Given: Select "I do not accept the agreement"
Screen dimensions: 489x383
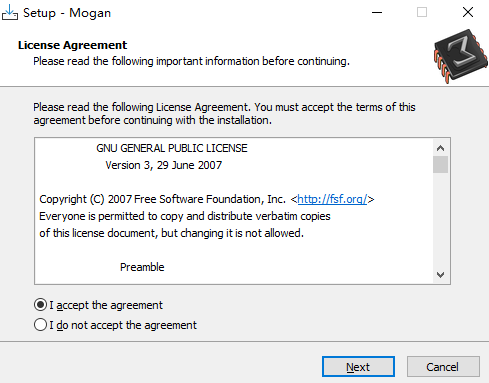Looking at the screenshot, I should (115, 325).
